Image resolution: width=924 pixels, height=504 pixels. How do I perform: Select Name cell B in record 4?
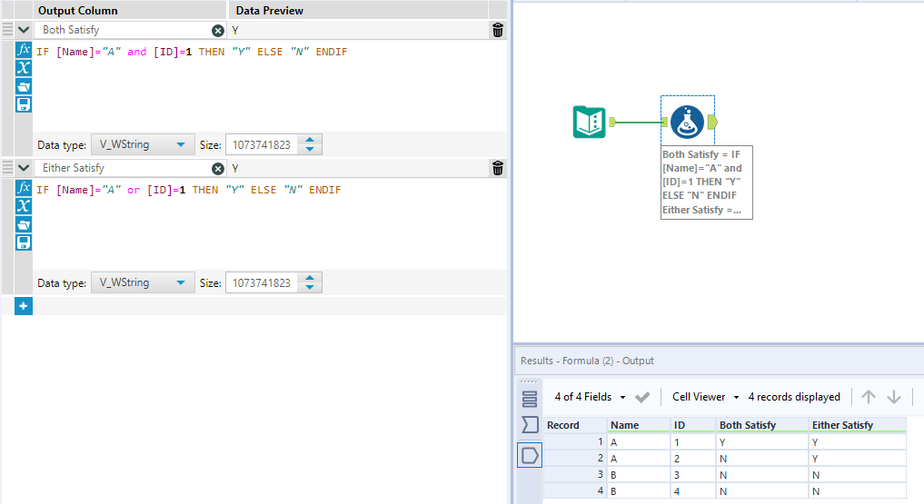pyautogui.click(x=639, y=491)
